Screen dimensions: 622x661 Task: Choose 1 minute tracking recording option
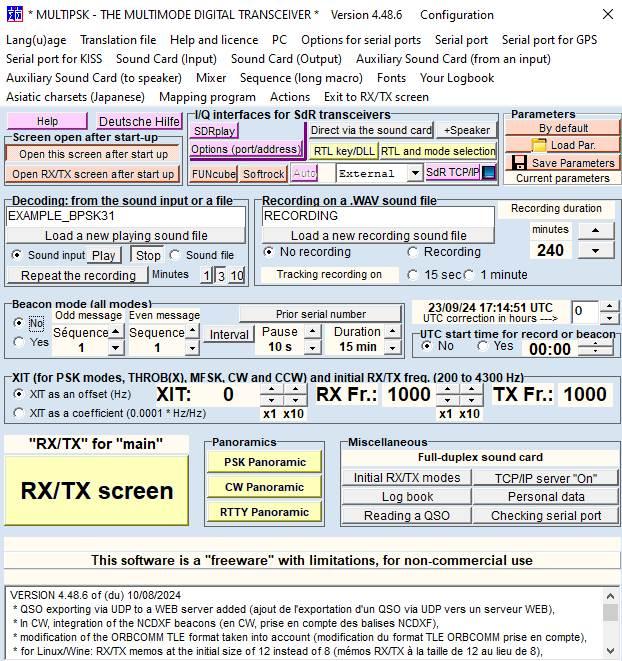pyautogui.click(x=469, y=275)
